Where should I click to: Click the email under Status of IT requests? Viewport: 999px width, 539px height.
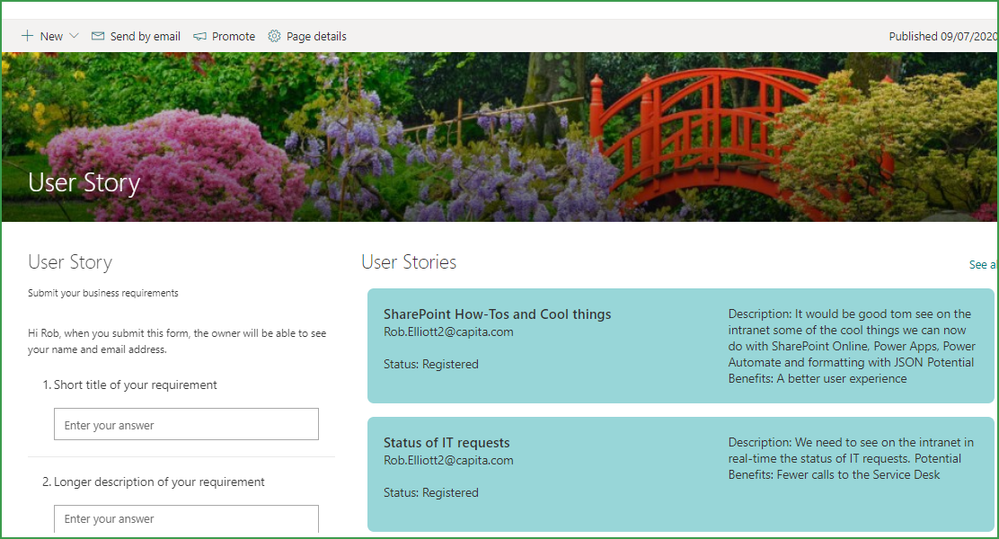click(x=449, y=461)
